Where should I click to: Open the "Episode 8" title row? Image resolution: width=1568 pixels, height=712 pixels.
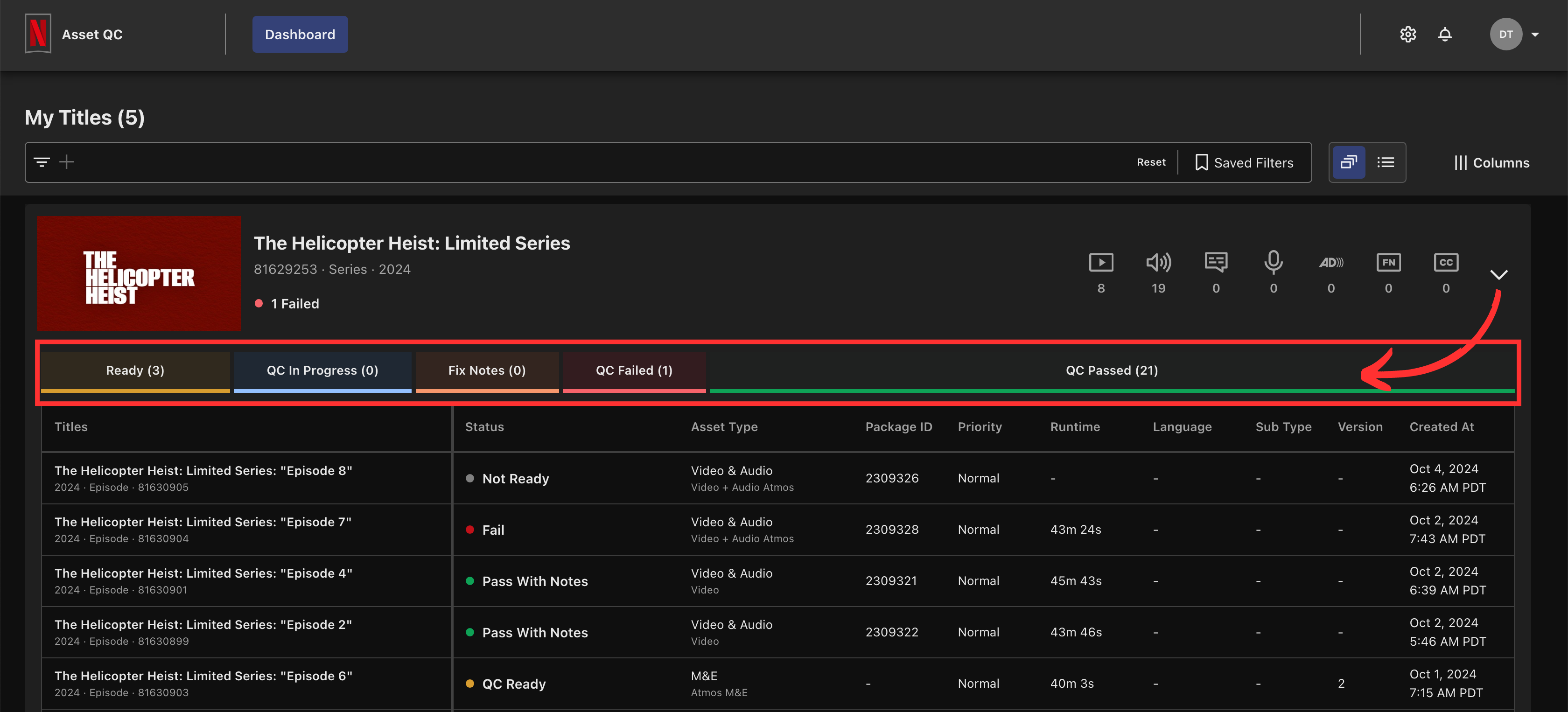tap(203, 471)
